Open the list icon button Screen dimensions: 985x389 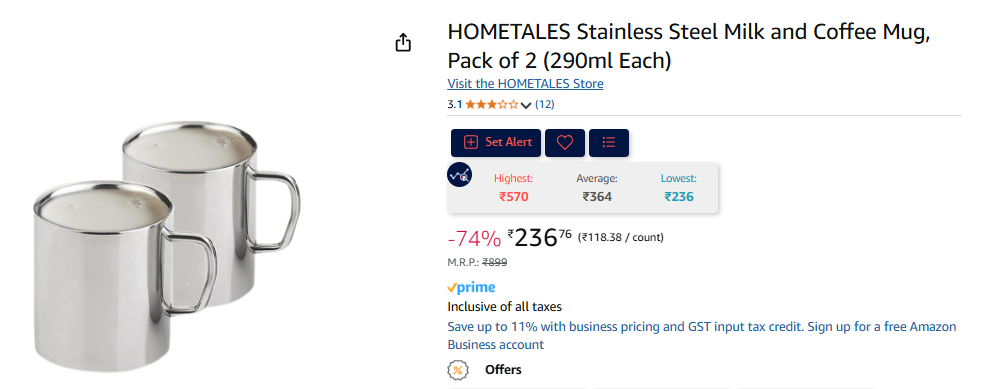coord(608,143)
